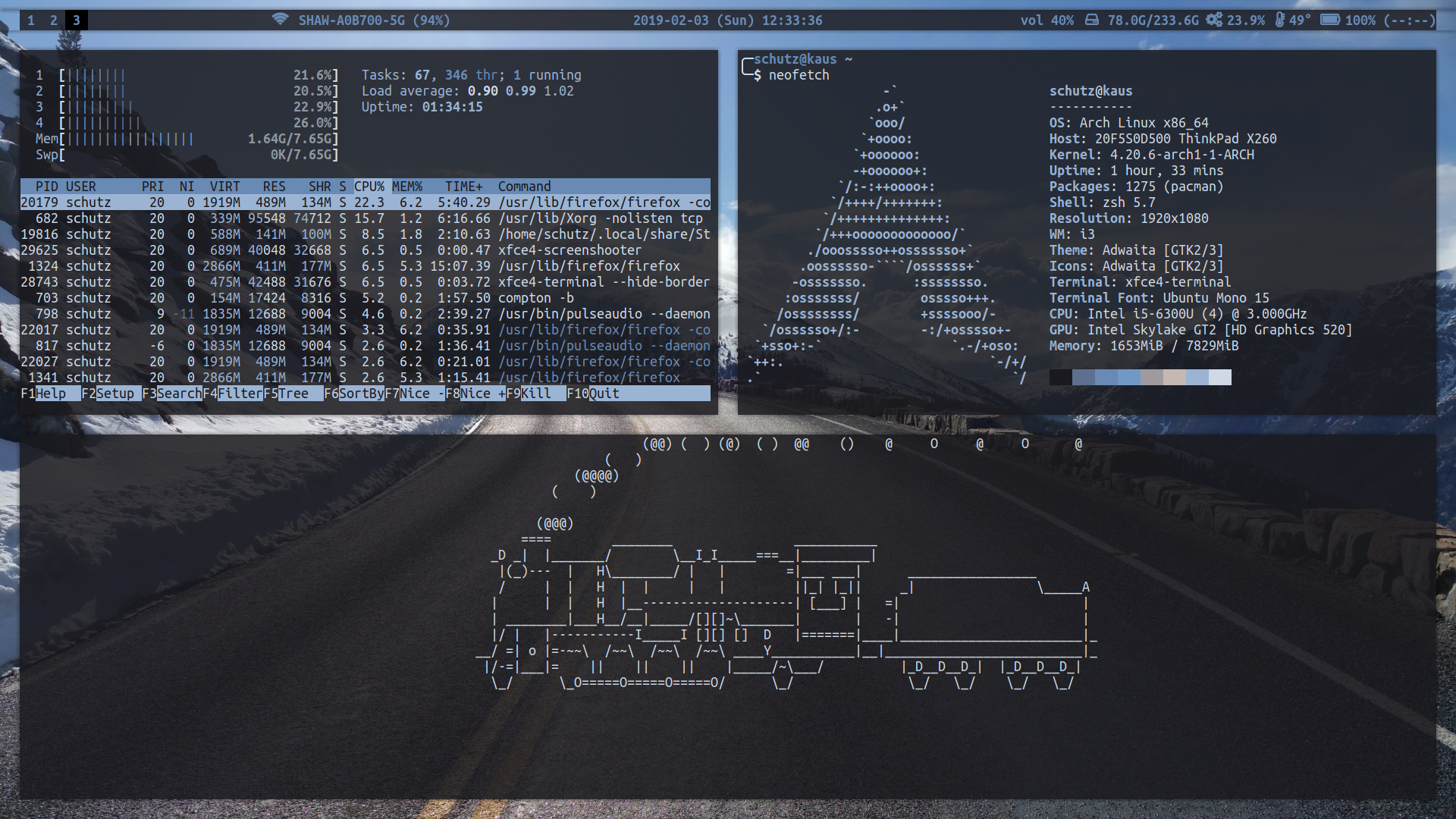The height and width of the screenshot is (819, 1456).
Task: Click the disk usage icon in bar
Action: point(1092,20)
